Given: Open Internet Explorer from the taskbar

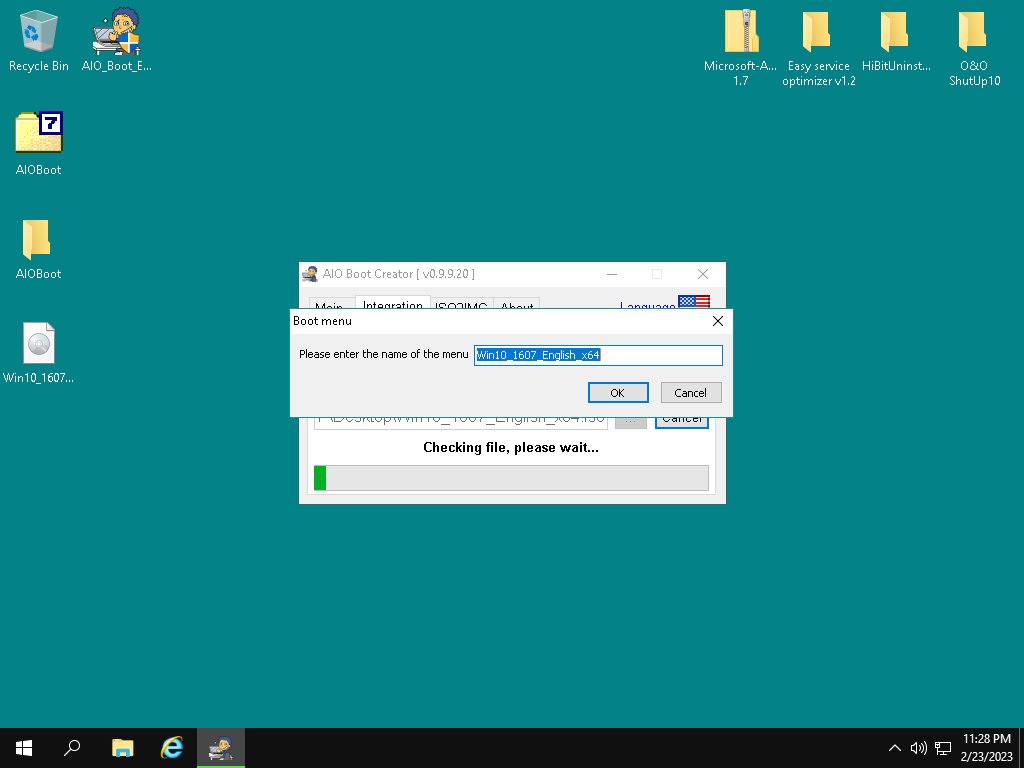Looking at the screenshot, I should point(172,748).
